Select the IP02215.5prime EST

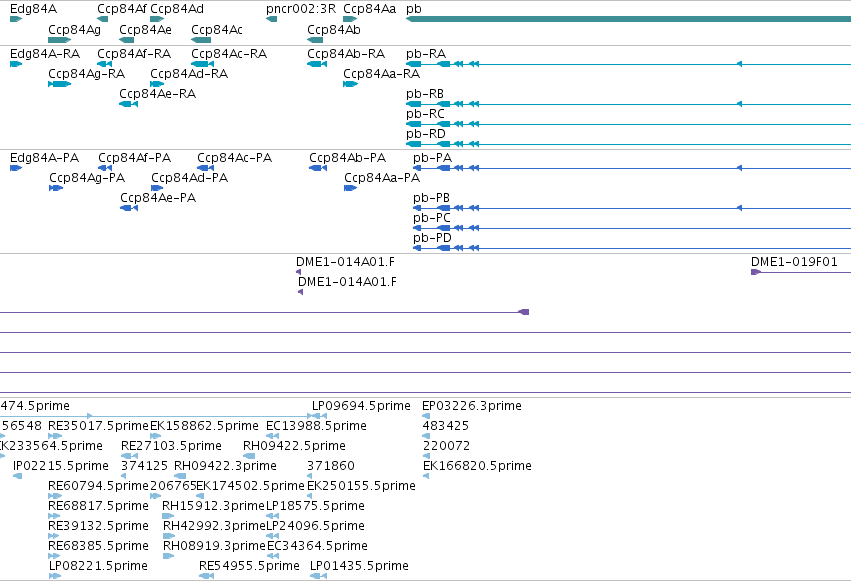17,476
